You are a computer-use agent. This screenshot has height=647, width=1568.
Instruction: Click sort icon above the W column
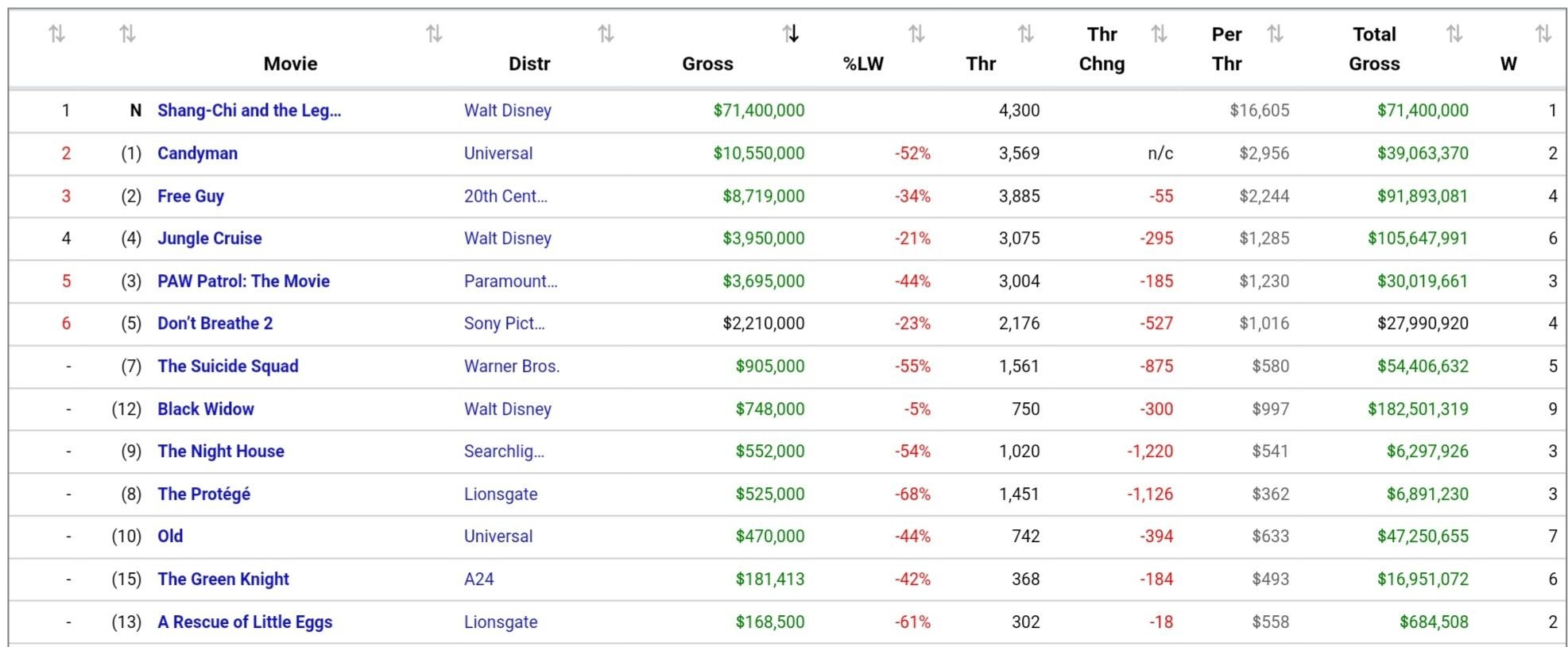click(1543, 33)
